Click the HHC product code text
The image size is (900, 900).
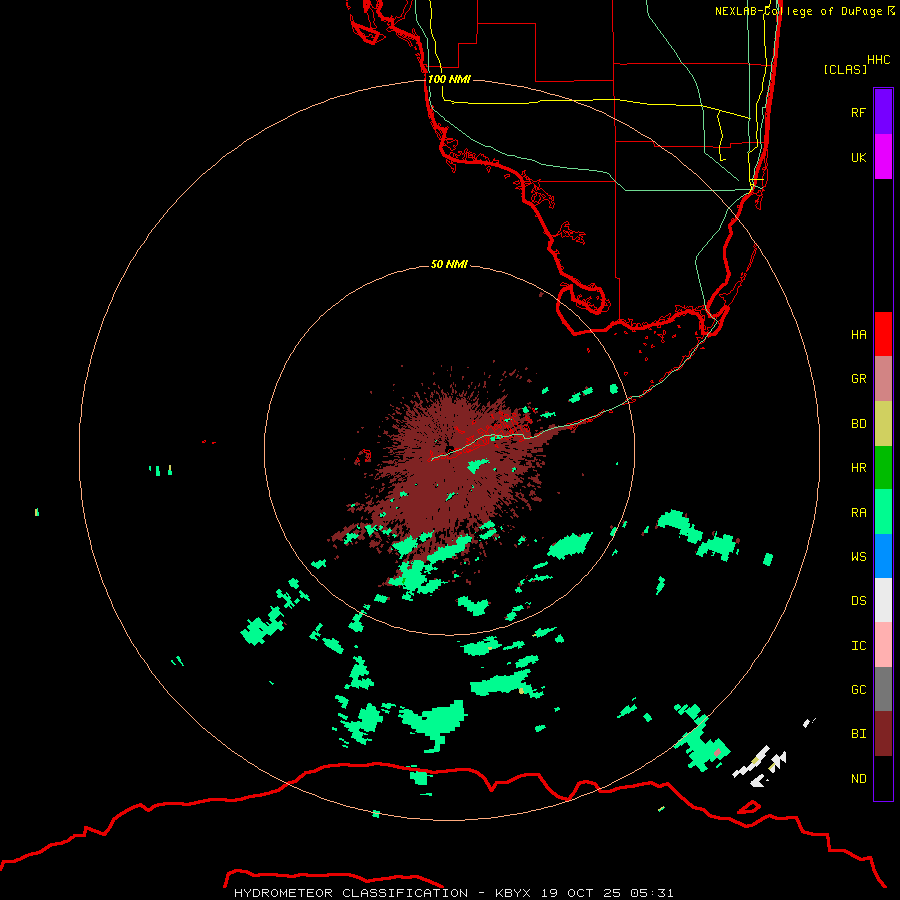(x=878, y=60)
